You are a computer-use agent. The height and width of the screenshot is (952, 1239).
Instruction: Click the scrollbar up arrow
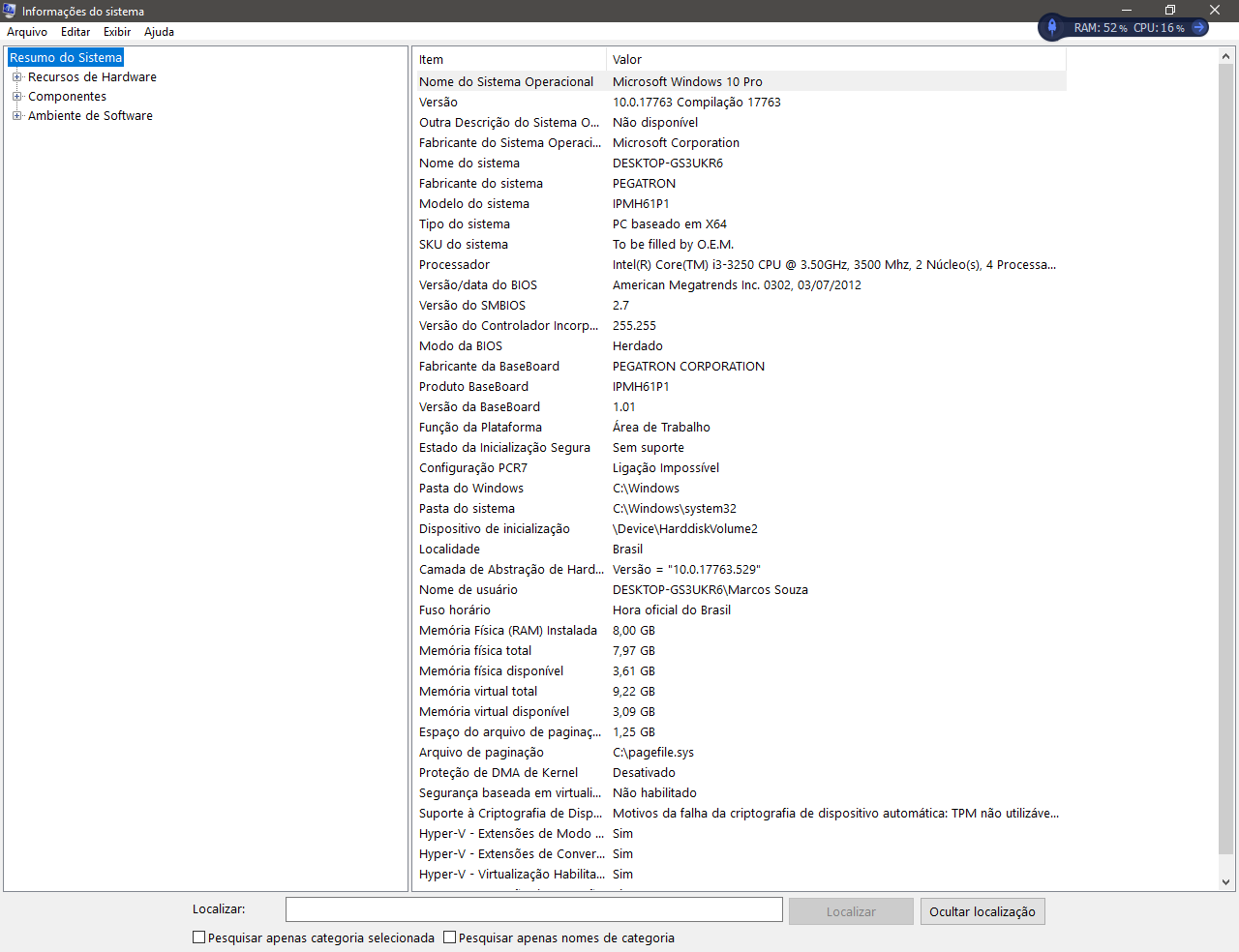(x=1226, y=56)
